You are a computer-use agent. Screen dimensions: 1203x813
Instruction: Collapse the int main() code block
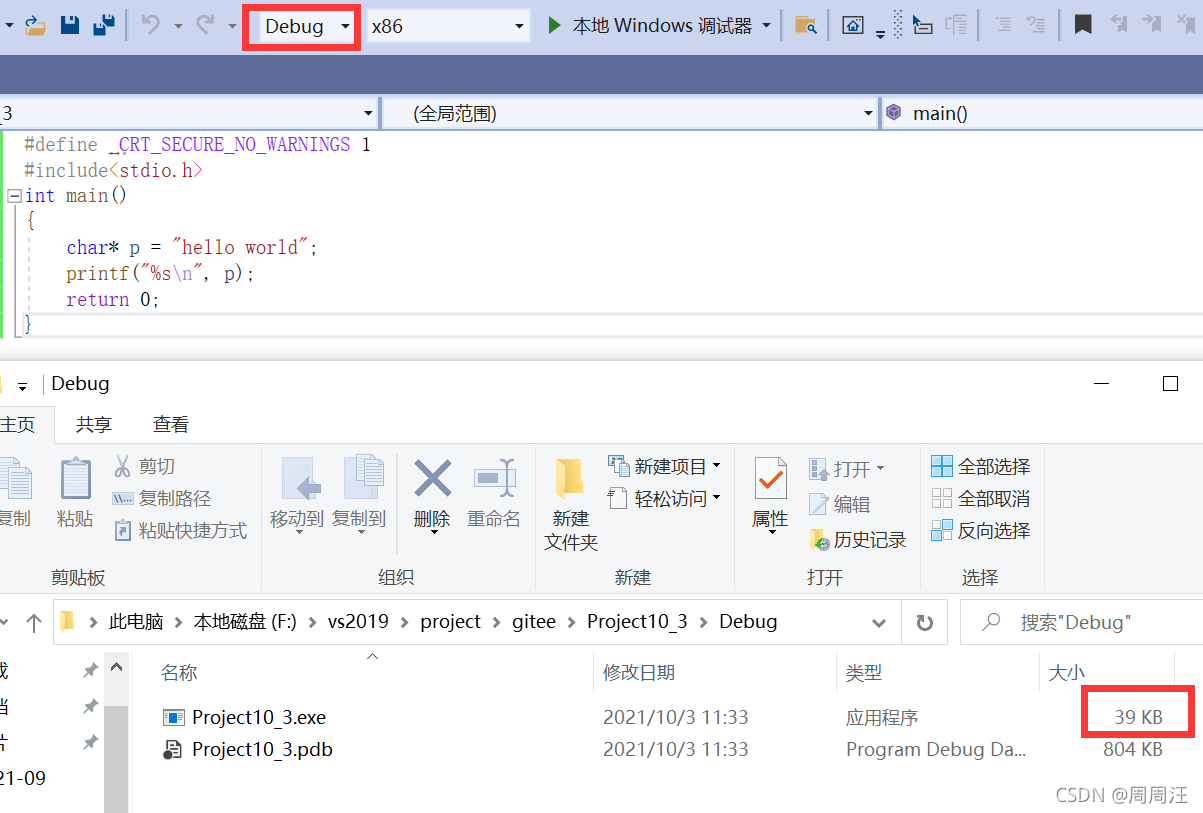[x=14, y=196]
